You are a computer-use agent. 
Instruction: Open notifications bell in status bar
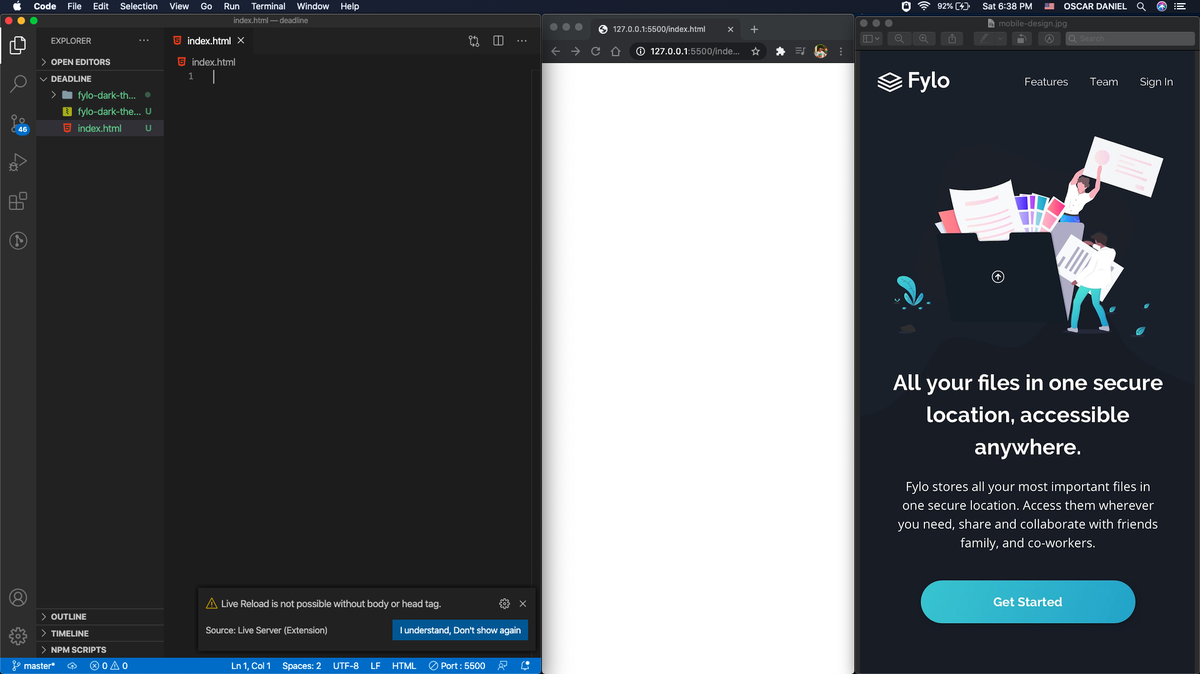(x=525, y=666)
